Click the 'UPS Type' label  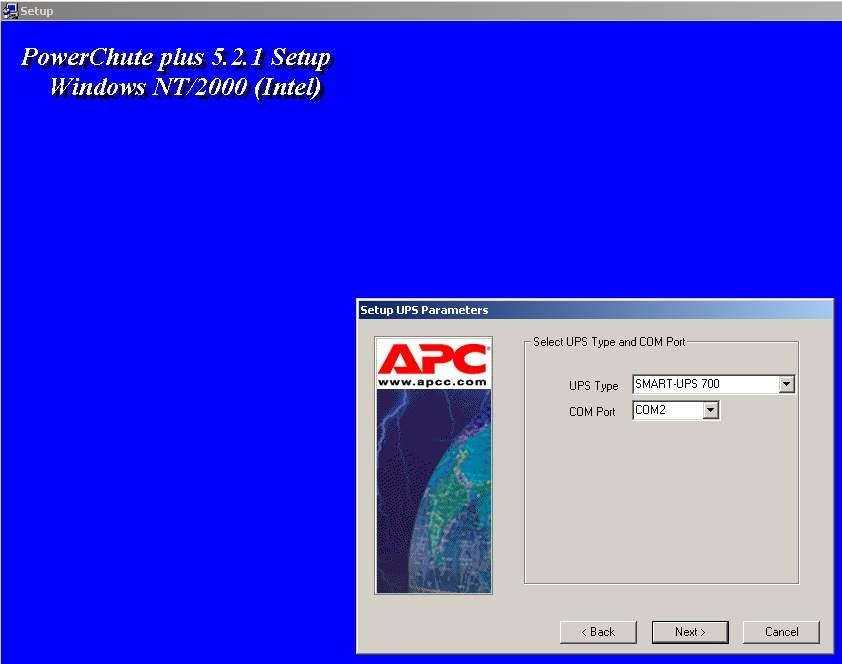[593, 386]
